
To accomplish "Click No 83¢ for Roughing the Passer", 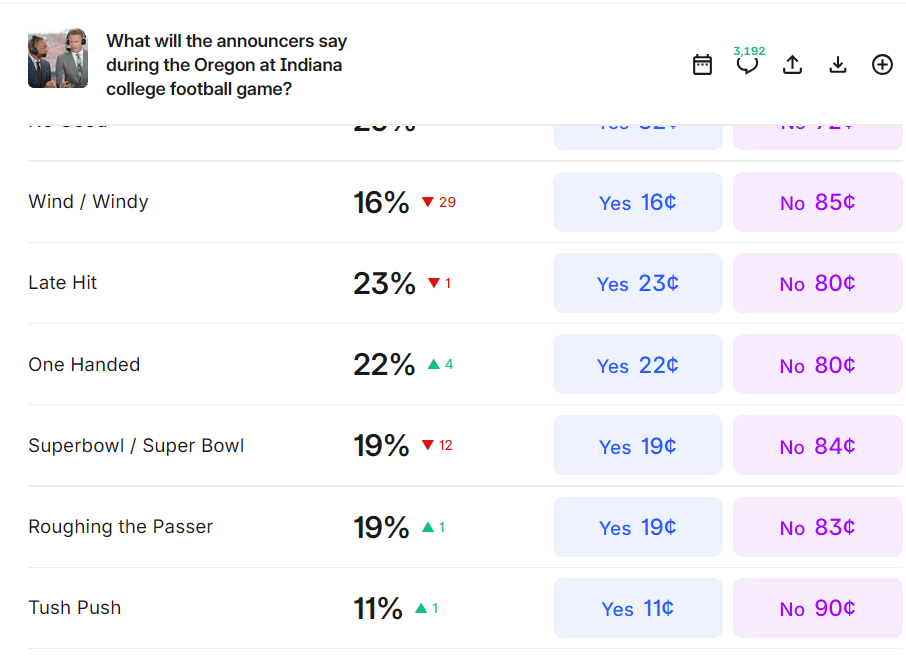I will pyautogui.click(x=817, y=527).
